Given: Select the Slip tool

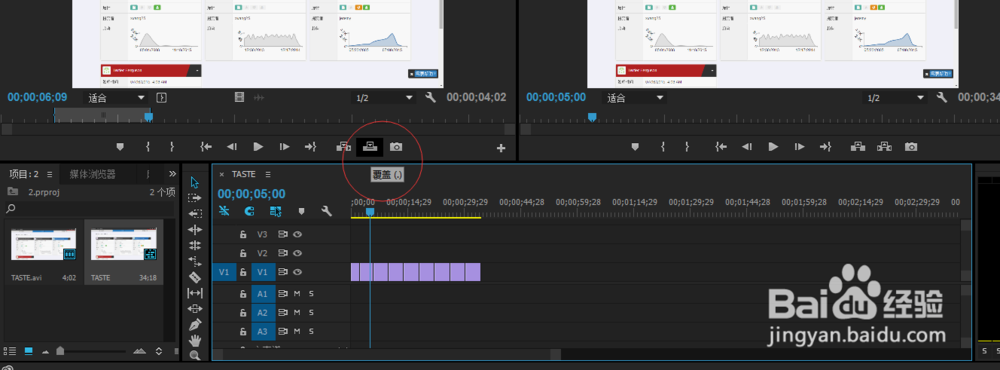Looking at the screenshot, I should pos(195,293).
